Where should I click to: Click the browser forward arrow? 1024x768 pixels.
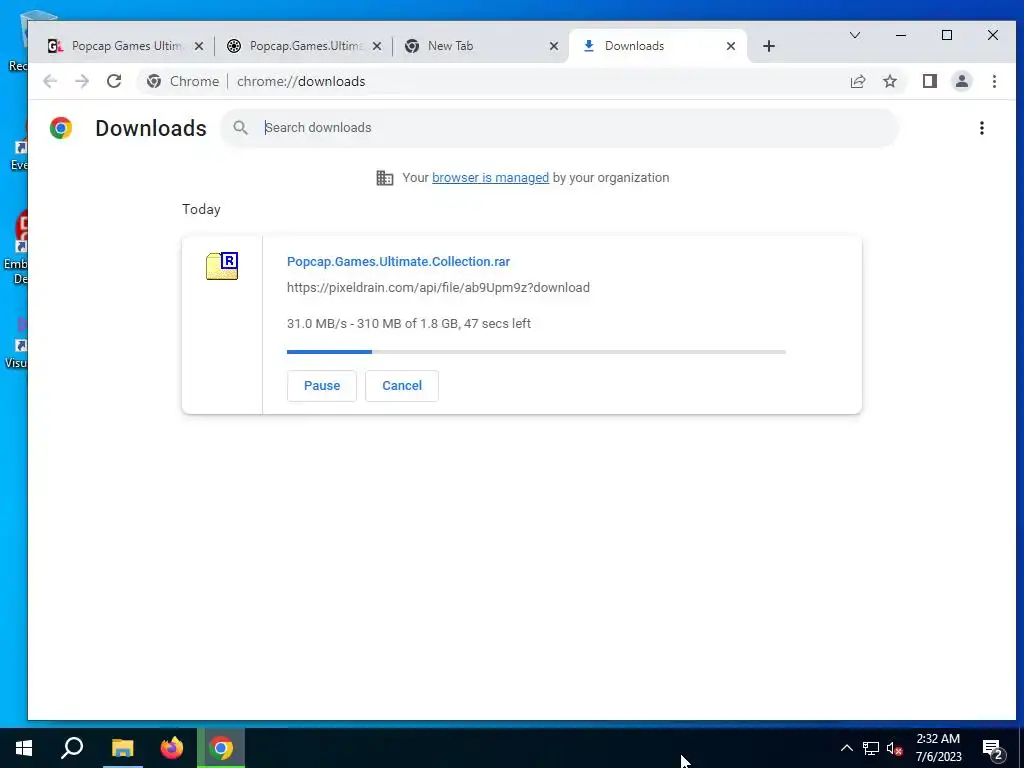[82, 81]
